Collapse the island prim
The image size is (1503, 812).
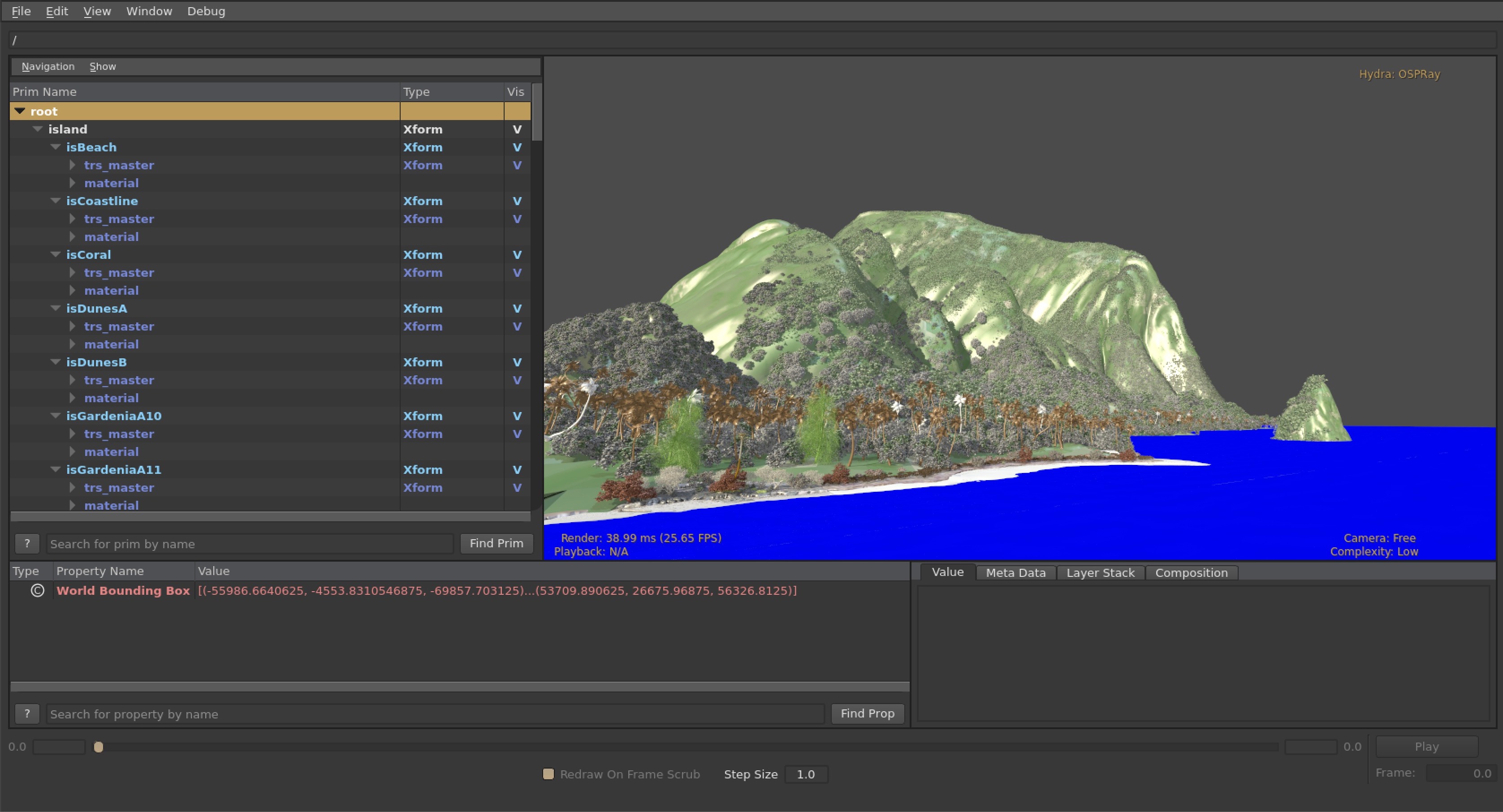tap(38, 129)
